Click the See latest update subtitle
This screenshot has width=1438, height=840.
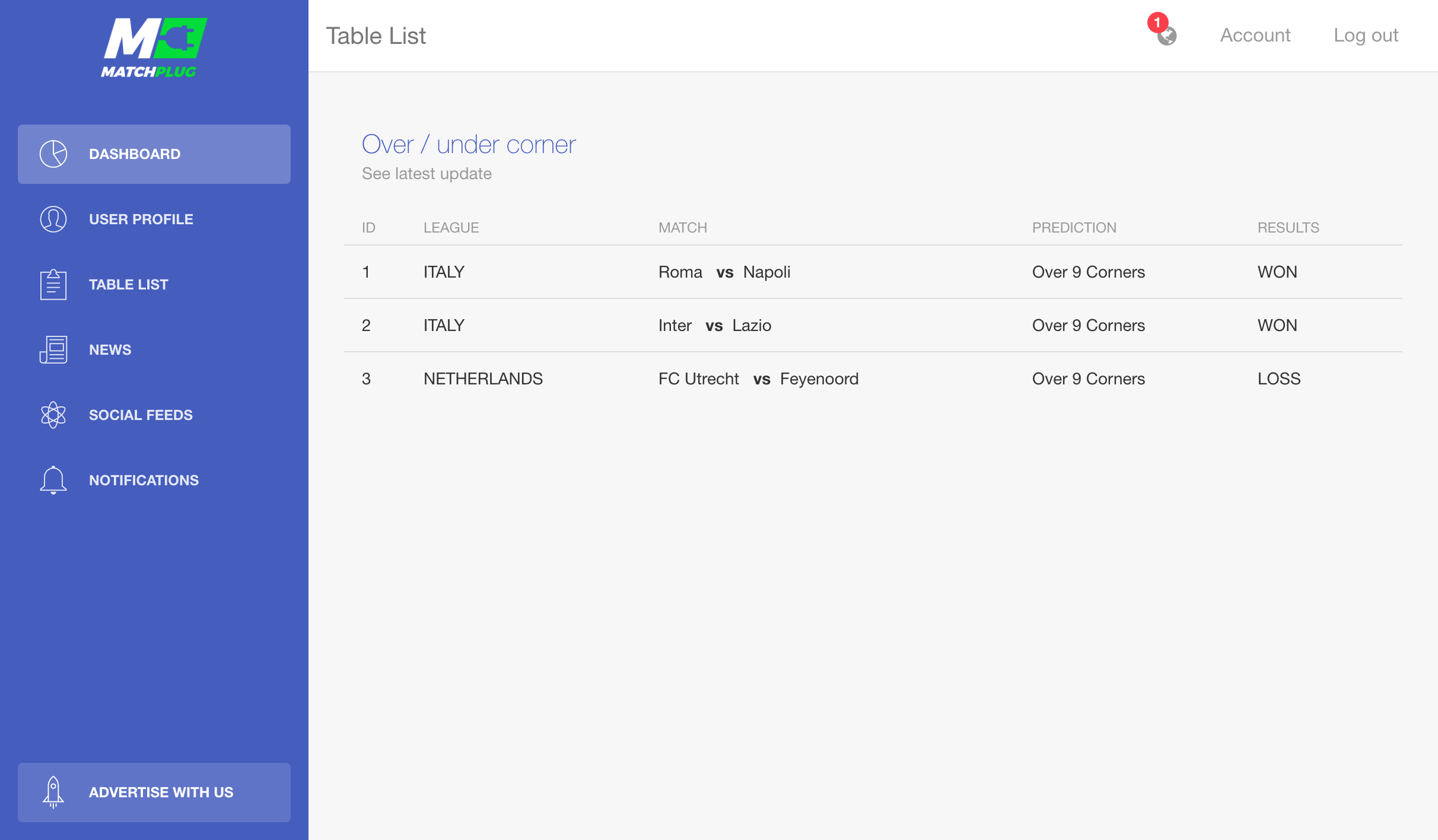click(427, 174)
